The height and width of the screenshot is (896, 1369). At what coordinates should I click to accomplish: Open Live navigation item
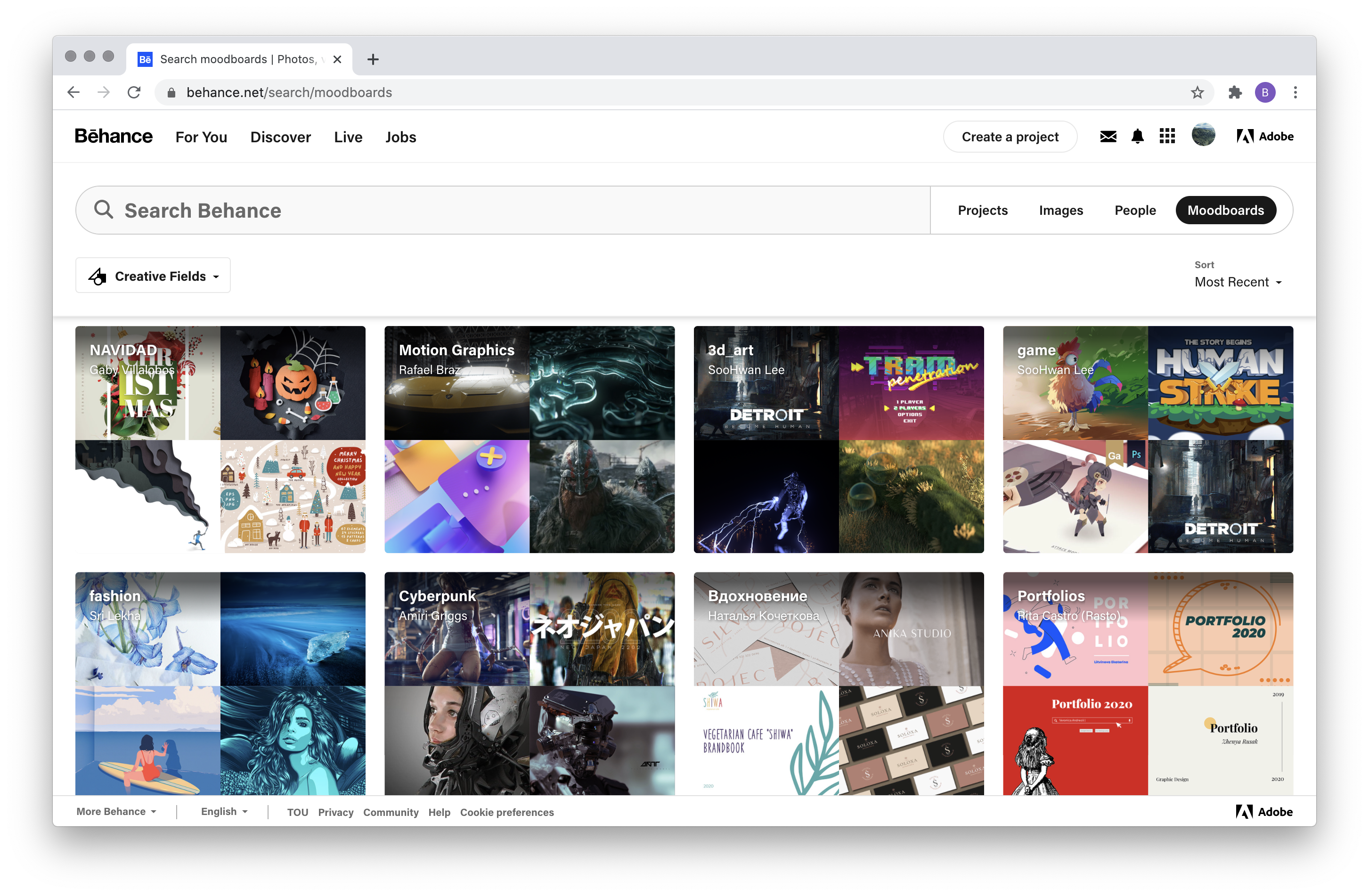coord(348,138)
